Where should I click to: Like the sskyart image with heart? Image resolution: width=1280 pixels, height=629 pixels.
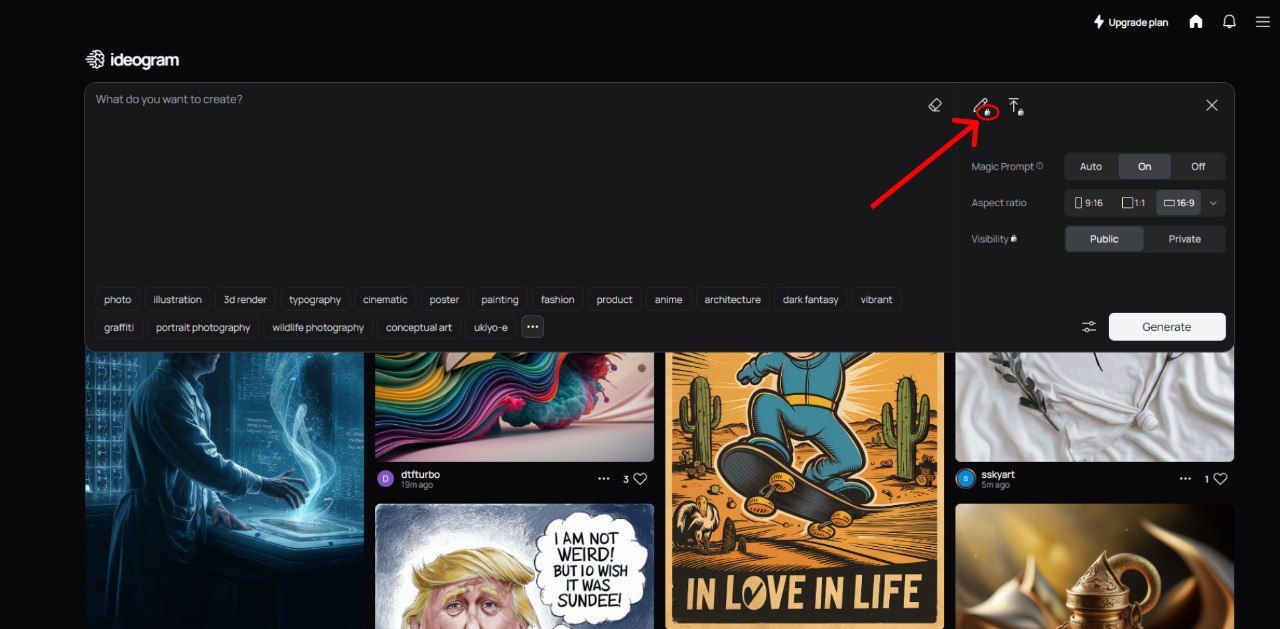coord(1220,479)
